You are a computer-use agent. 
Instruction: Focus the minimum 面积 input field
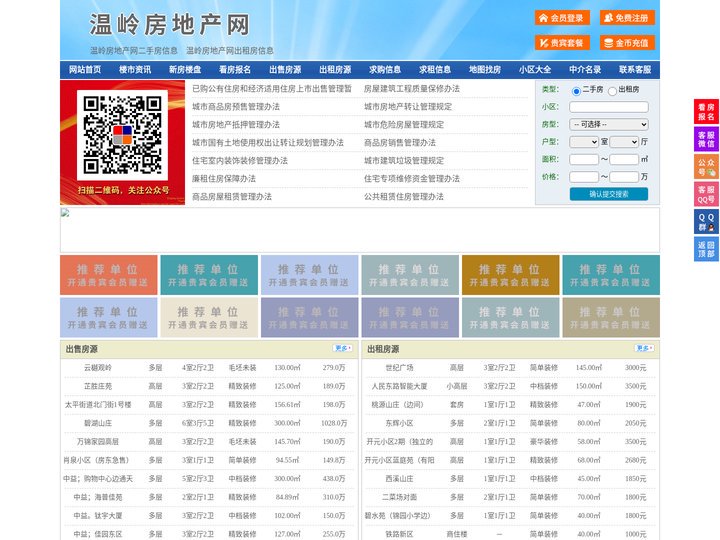click(x=584, y=159)
